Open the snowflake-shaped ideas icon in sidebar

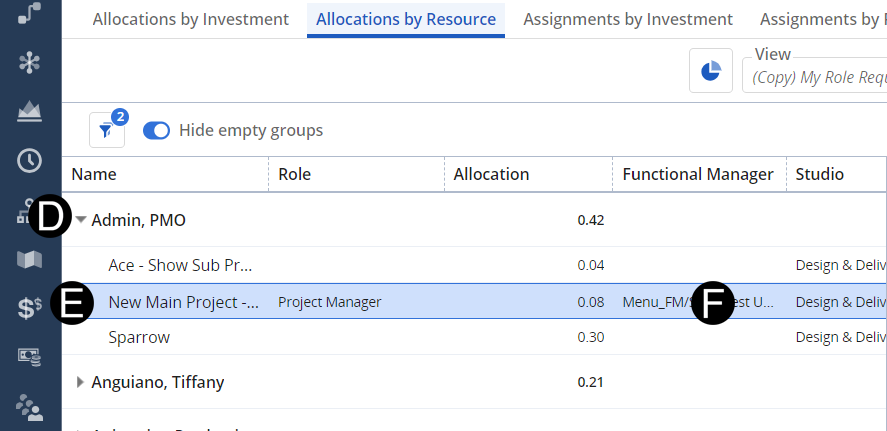click(30, 62)
